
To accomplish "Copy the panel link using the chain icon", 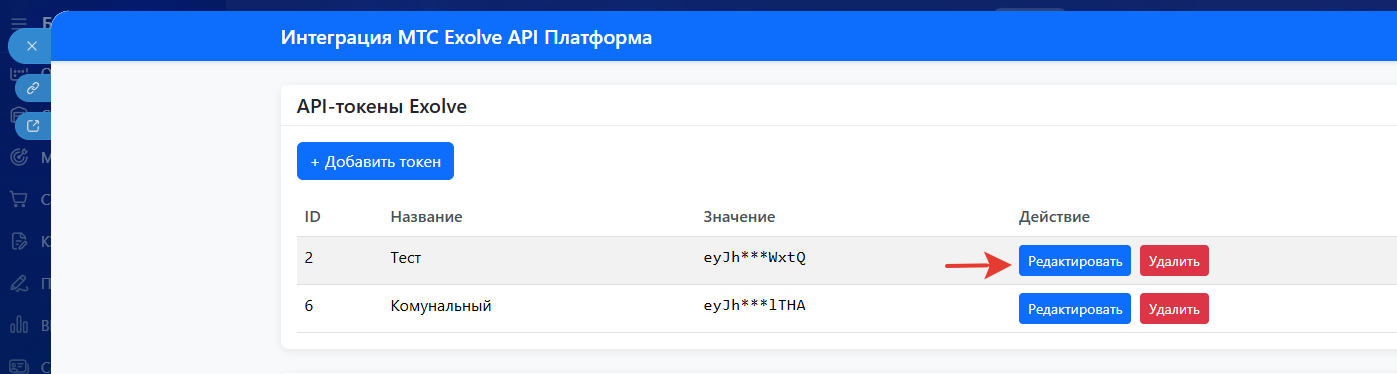I will tap(33, 87).
